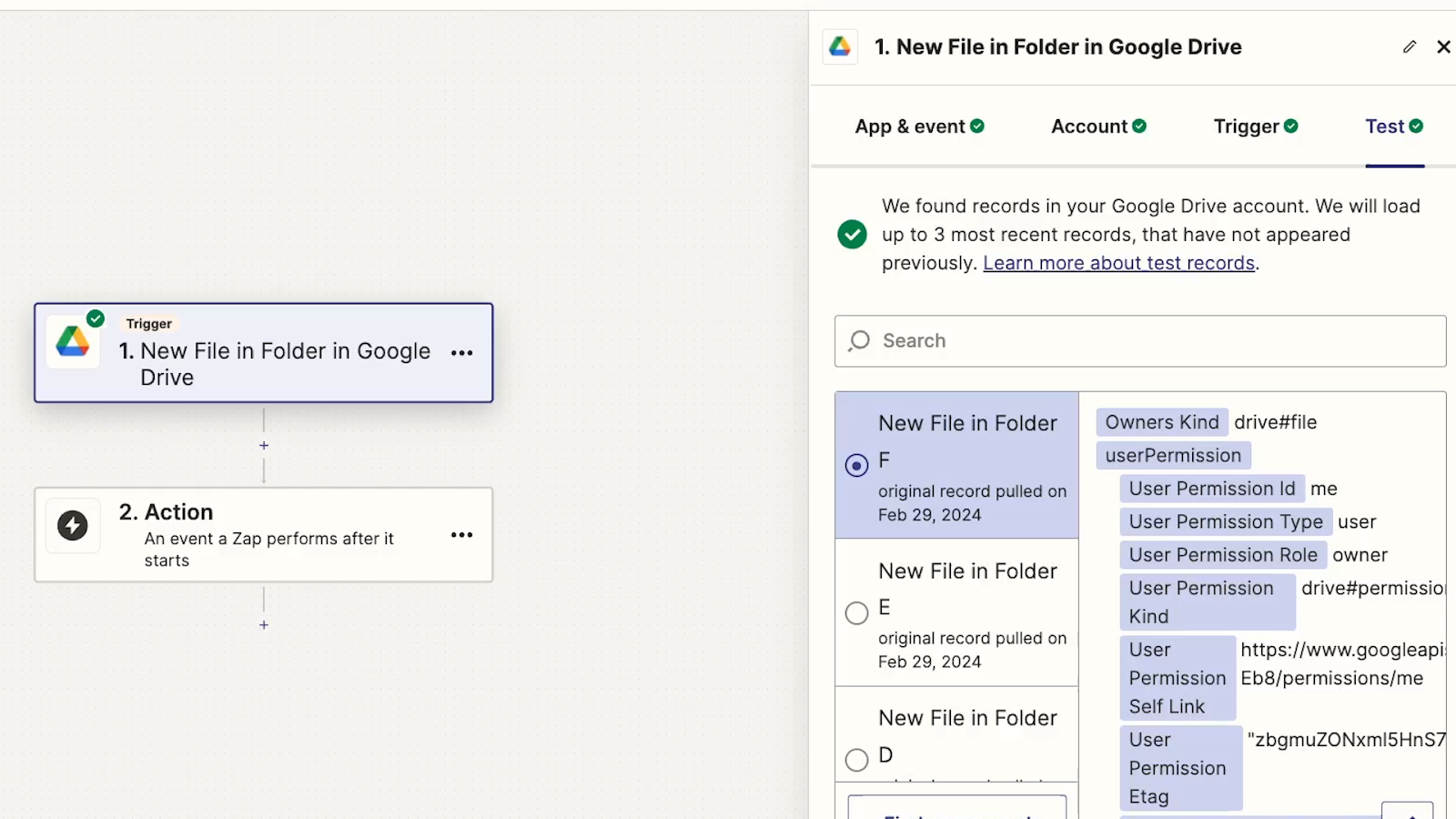Focus the Search records field

click(1140, 341)
